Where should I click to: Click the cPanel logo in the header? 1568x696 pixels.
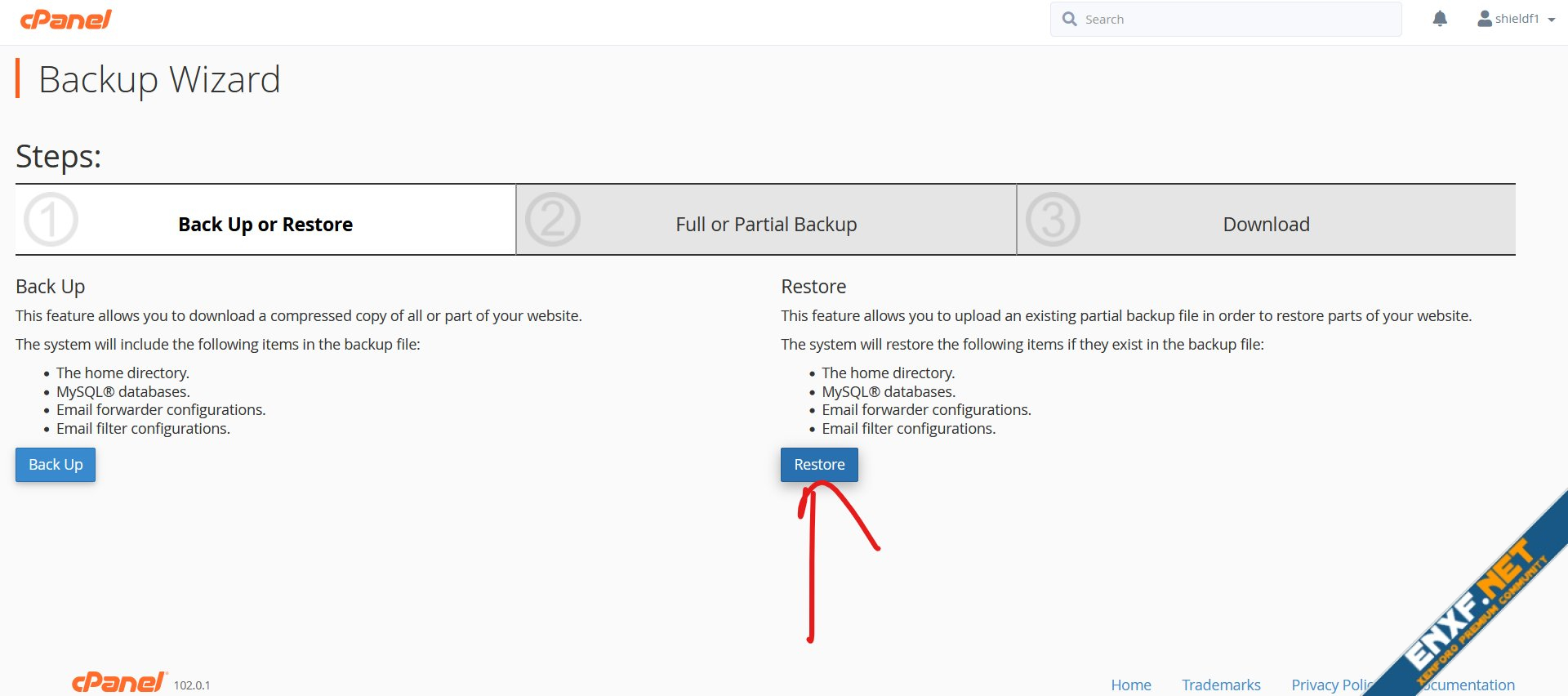(65, 20)
